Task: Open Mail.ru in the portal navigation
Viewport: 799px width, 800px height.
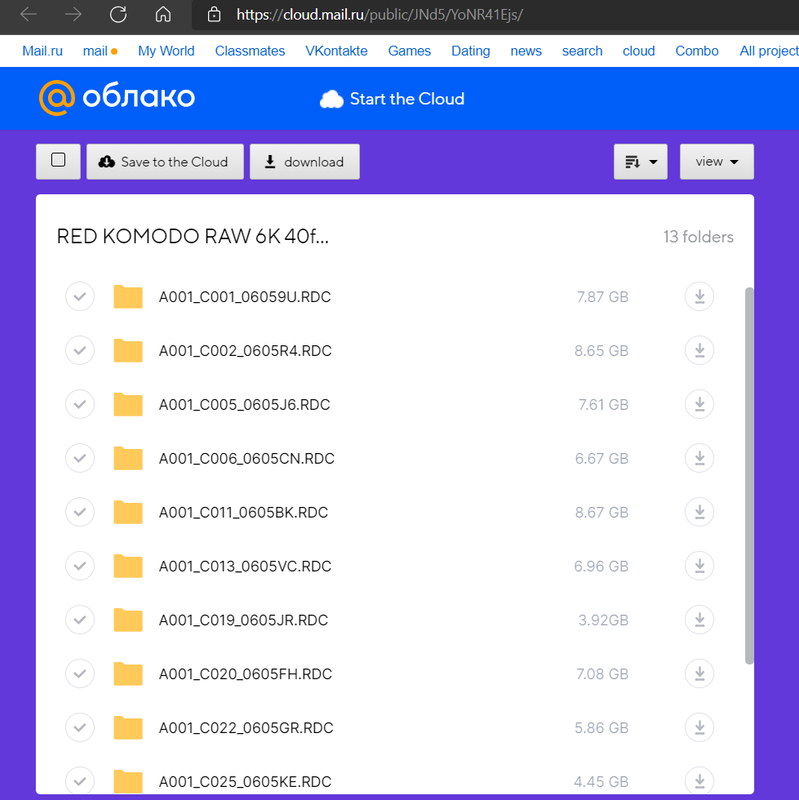Action: tap(42, 51)
